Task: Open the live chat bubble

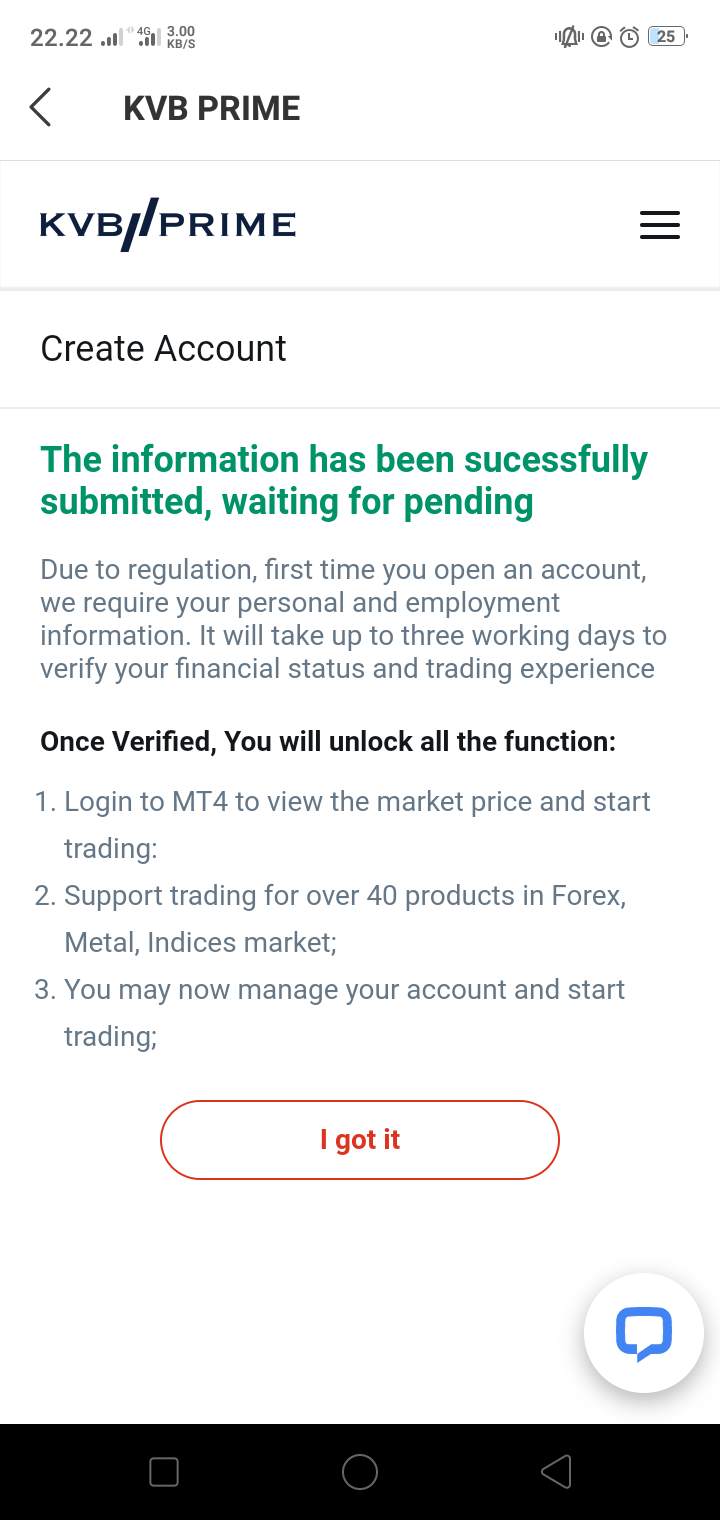Action: 643,1332
